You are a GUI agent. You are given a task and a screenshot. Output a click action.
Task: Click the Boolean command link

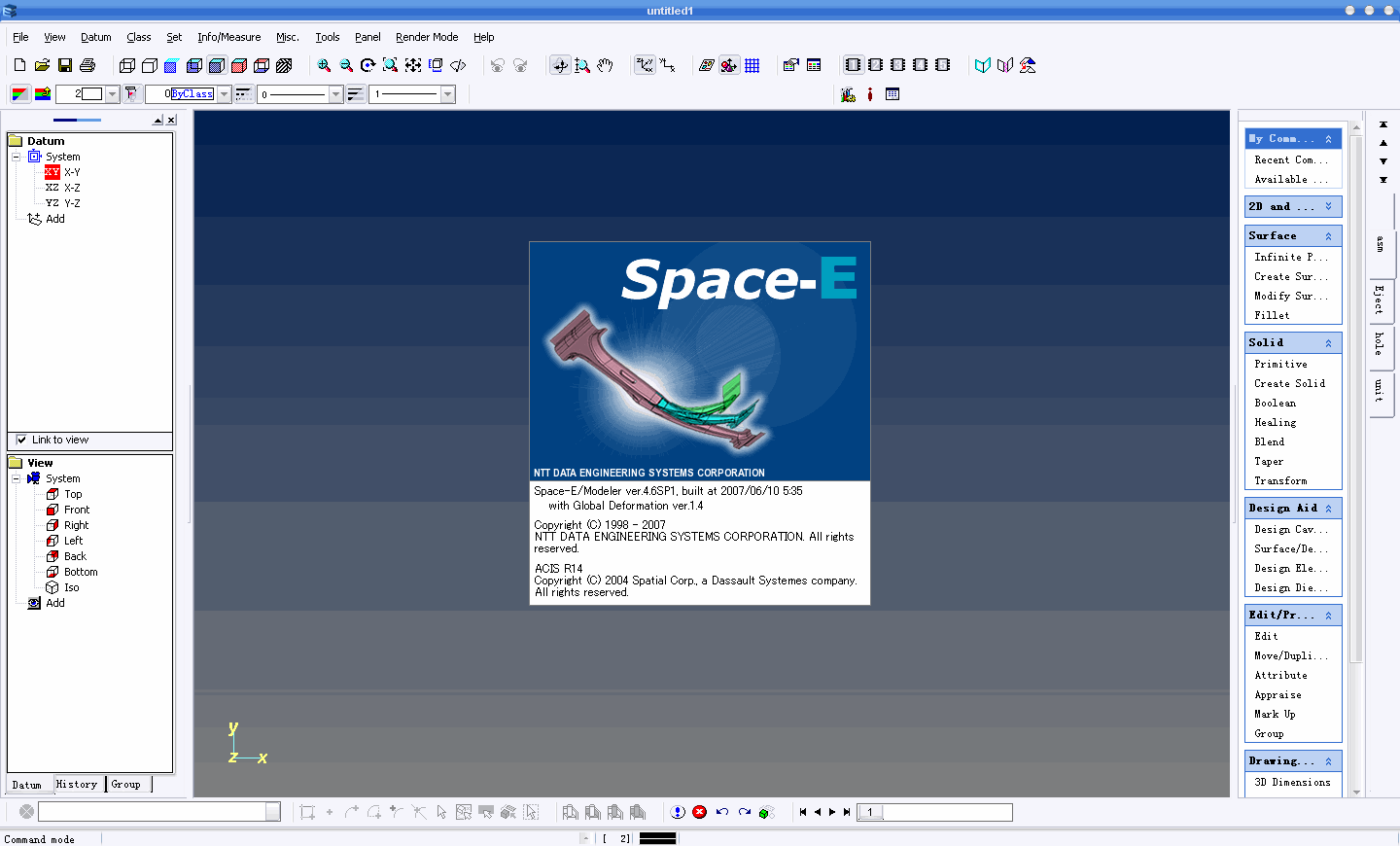click(x=1275, y=403)
